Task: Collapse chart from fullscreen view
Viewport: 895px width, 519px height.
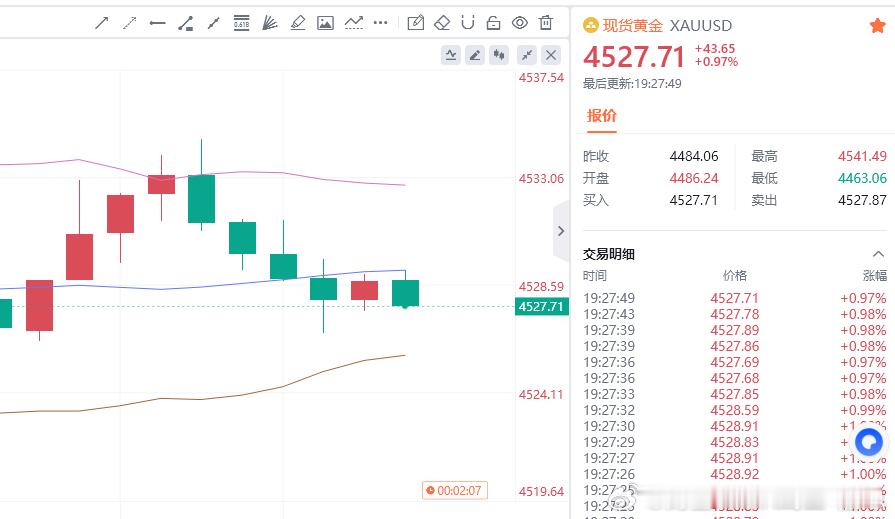Action: tap(527, 55)
